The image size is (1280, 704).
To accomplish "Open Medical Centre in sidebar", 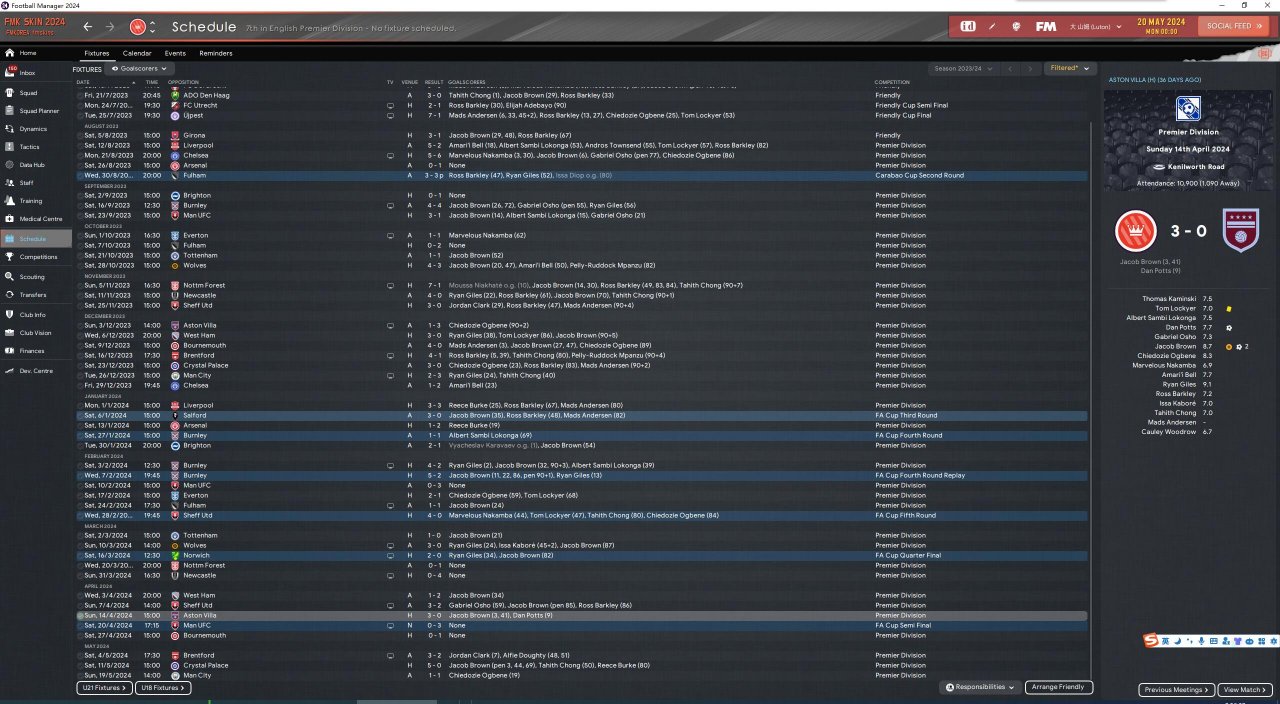I will [36, 219].
